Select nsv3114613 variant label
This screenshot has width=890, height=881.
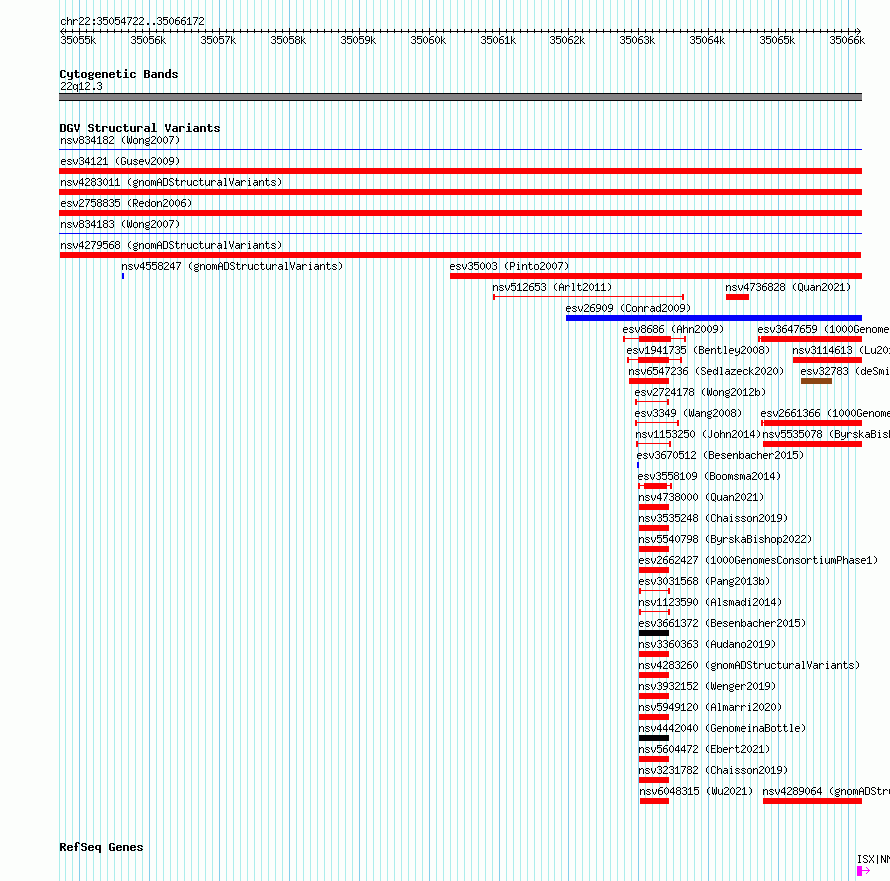(x=841, y=350)
